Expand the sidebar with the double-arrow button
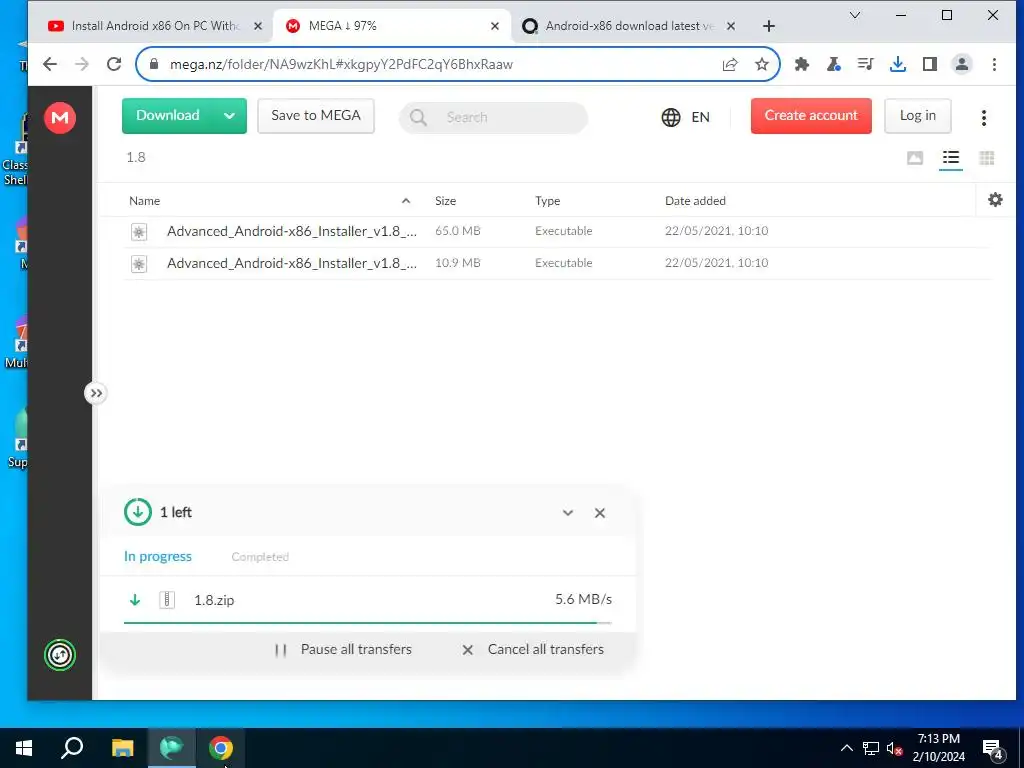1024x768 pixels. pyautogui.click(x=96, y=393)
